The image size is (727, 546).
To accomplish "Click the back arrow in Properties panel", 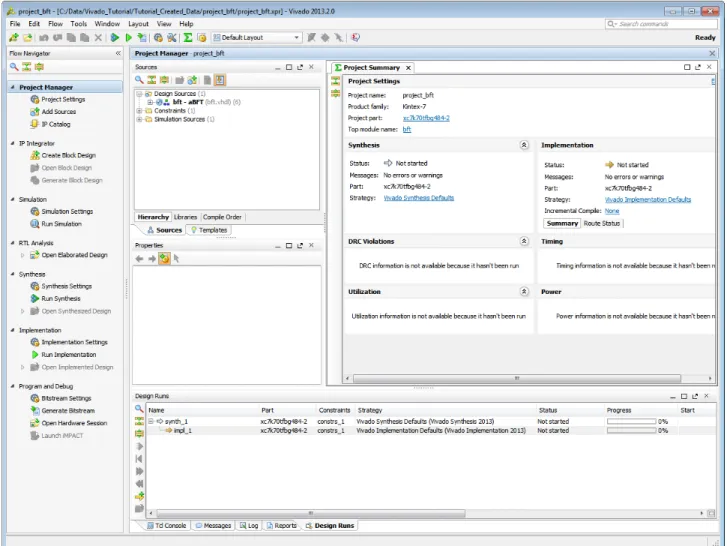I will point(139,259).
